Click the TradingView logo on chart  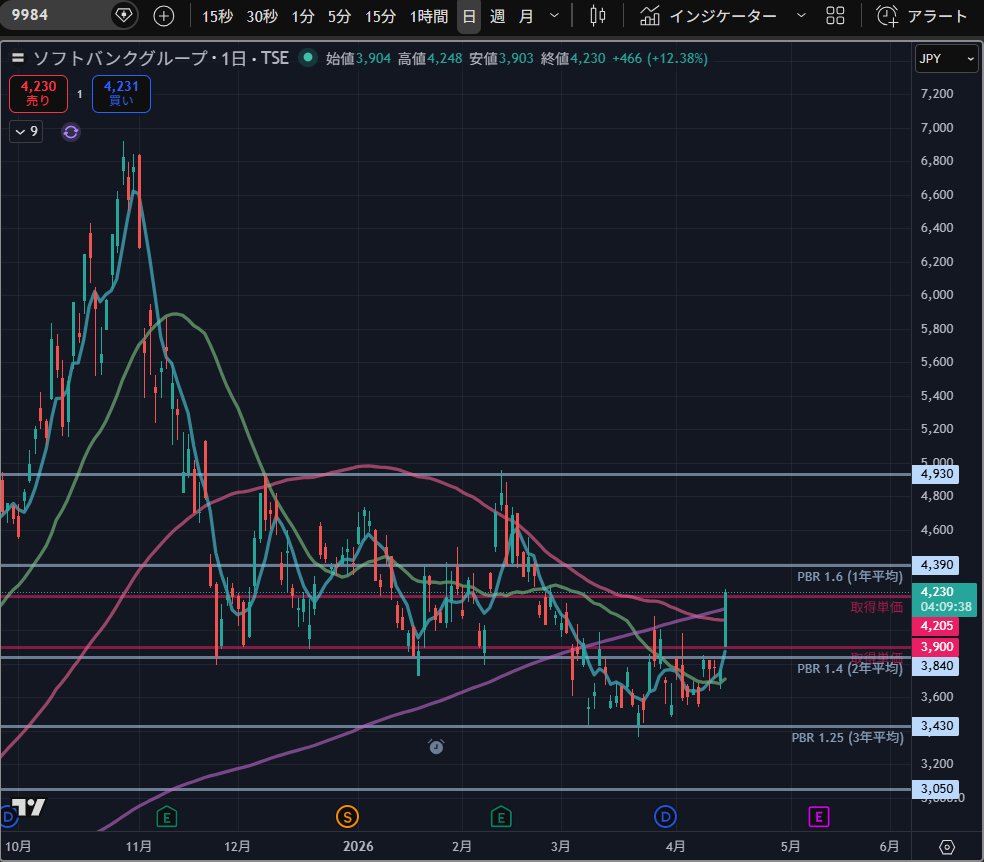28,807
